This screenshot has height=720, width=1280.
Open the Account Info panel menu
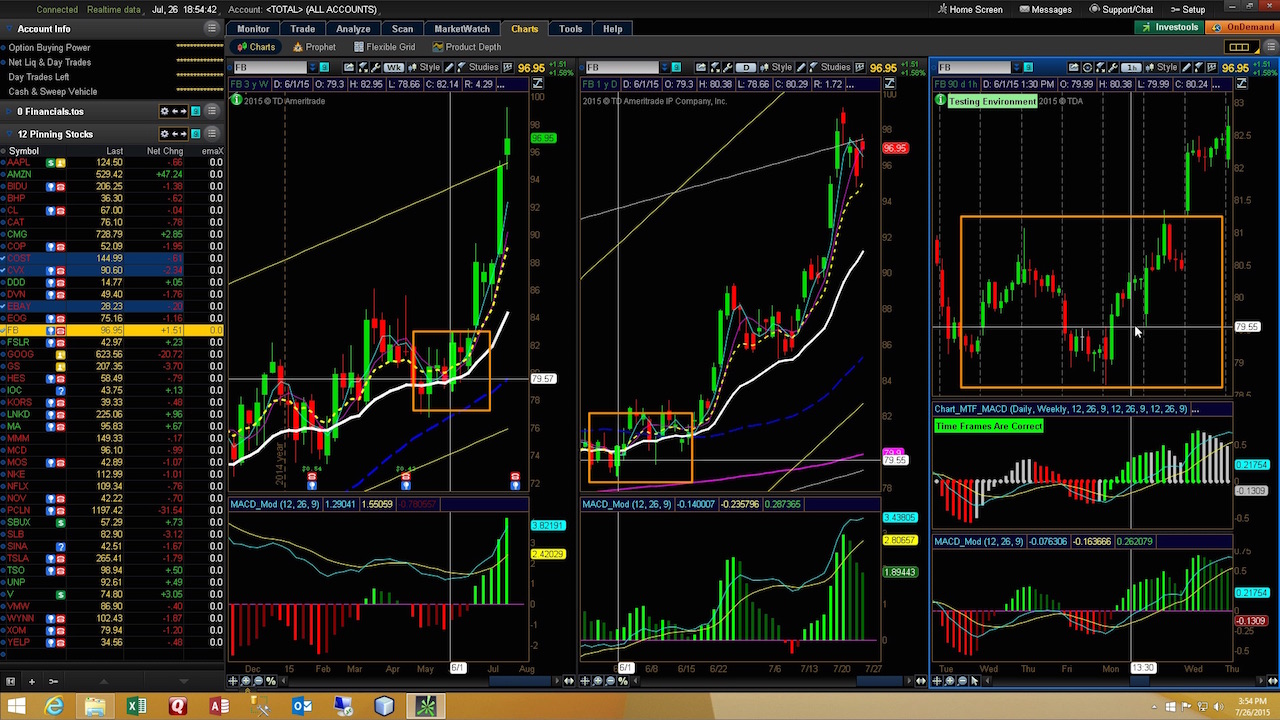coord(212,29)
